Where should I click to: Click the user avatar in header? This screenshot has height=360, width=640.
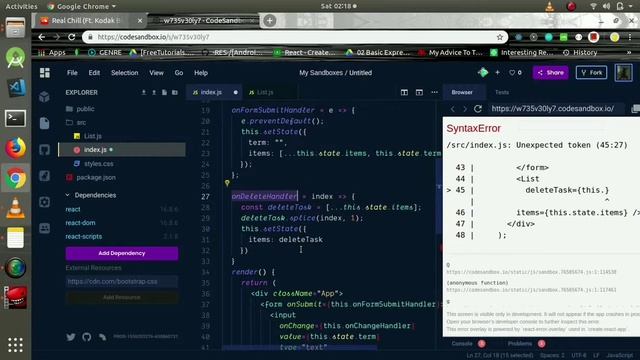(x=623, y=73)
